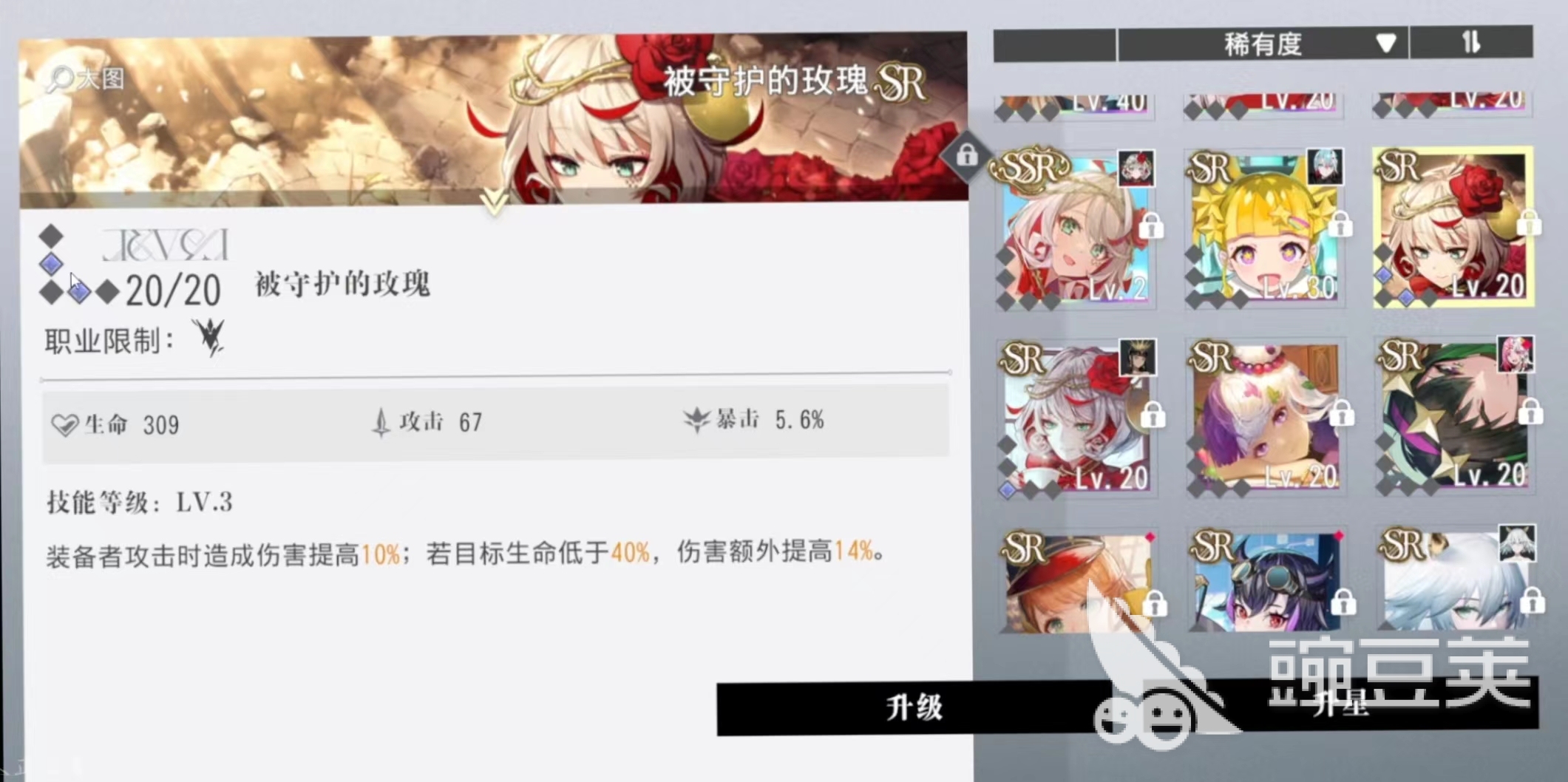Click the dropdown triangle beside 稀有度
1568x782 pixels.
[x=1386, y=44]
